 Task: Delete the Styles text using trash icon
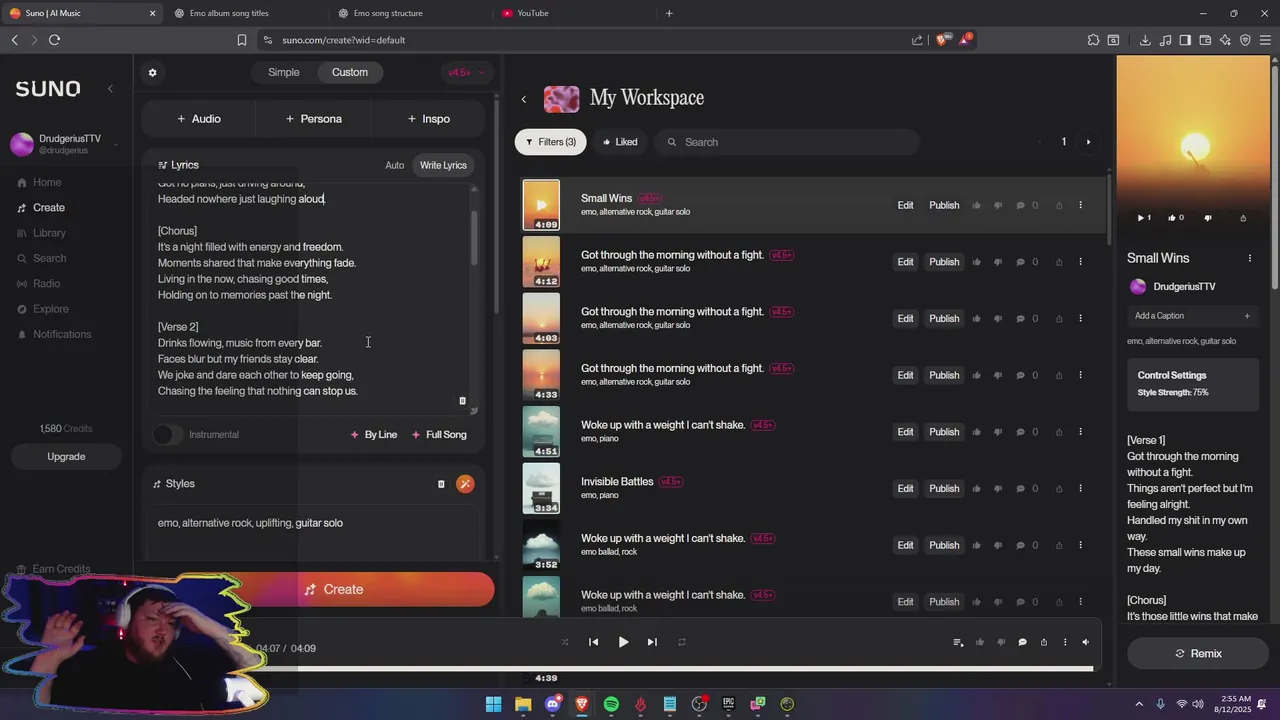441,484
